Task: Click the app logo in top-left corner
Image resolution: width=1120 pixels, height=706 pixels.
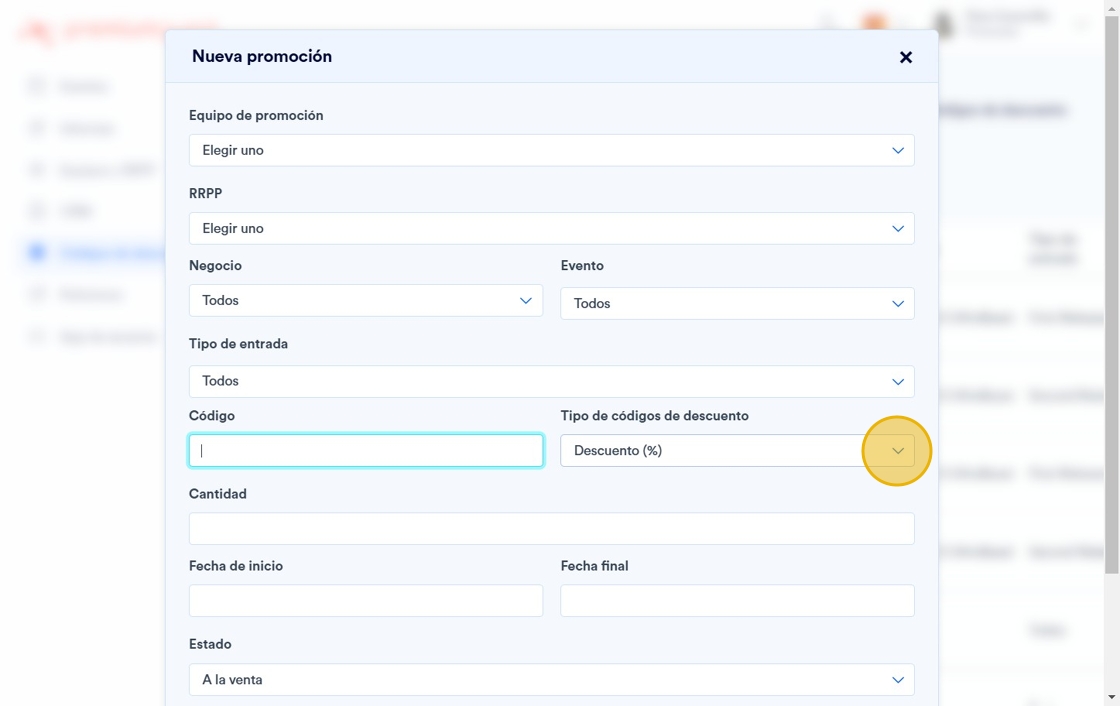Action: point(38,31)
